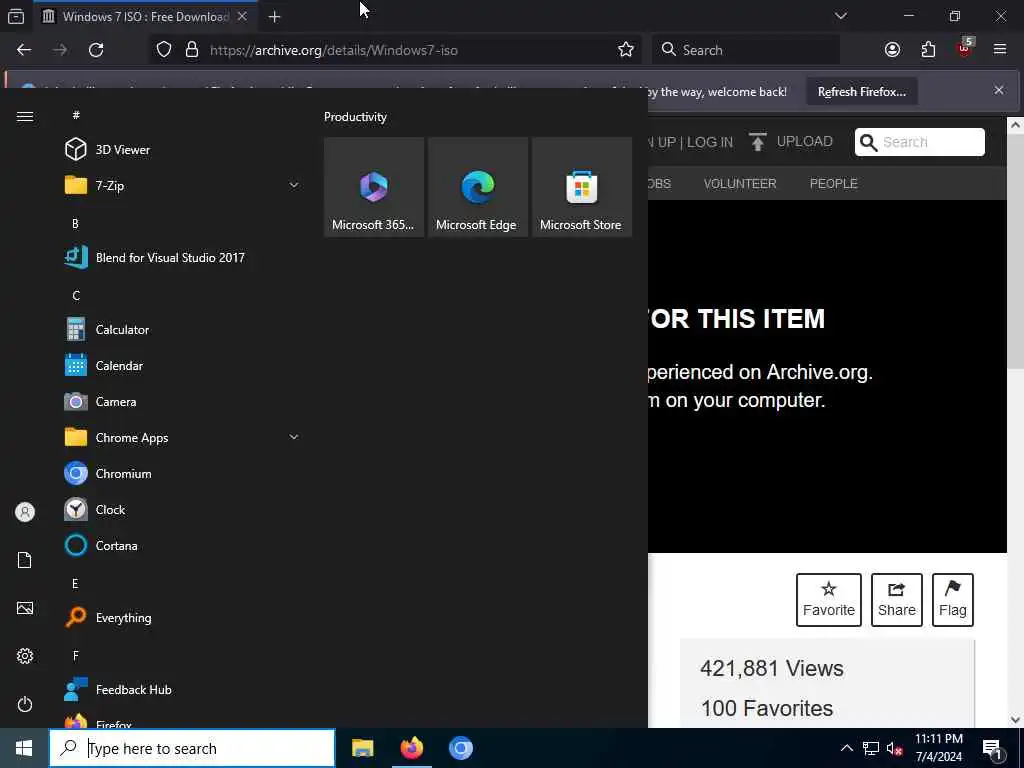Image resolution: width=1024 pixels, height=768 pixels.
Task: Click the taskbar clock and date
Action: (939, 748)
